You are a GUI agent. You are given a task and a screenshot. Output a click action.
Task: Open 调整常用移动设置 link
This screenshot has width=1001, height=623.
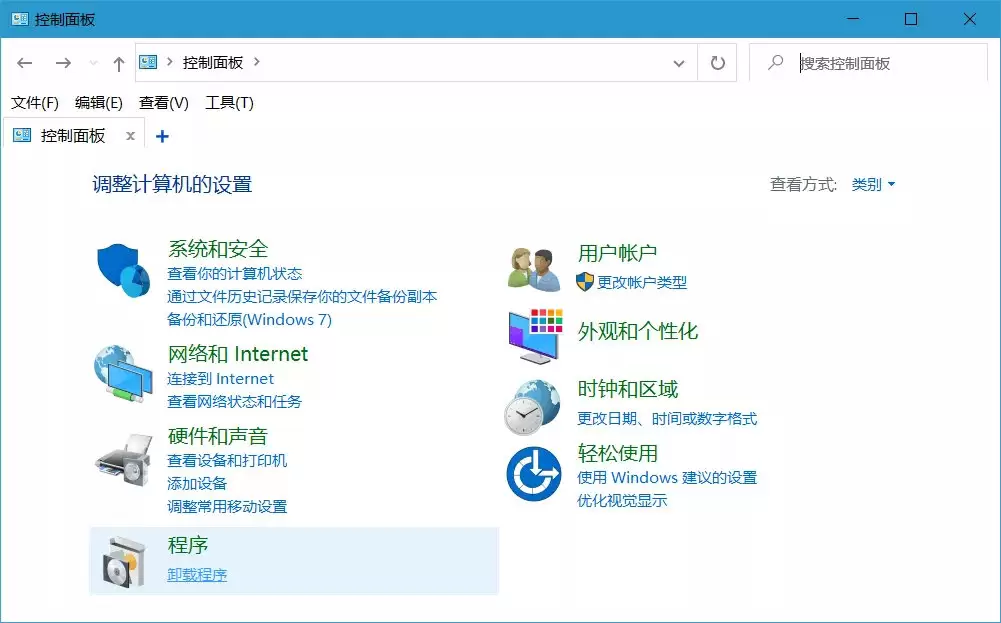click(227, 506)
